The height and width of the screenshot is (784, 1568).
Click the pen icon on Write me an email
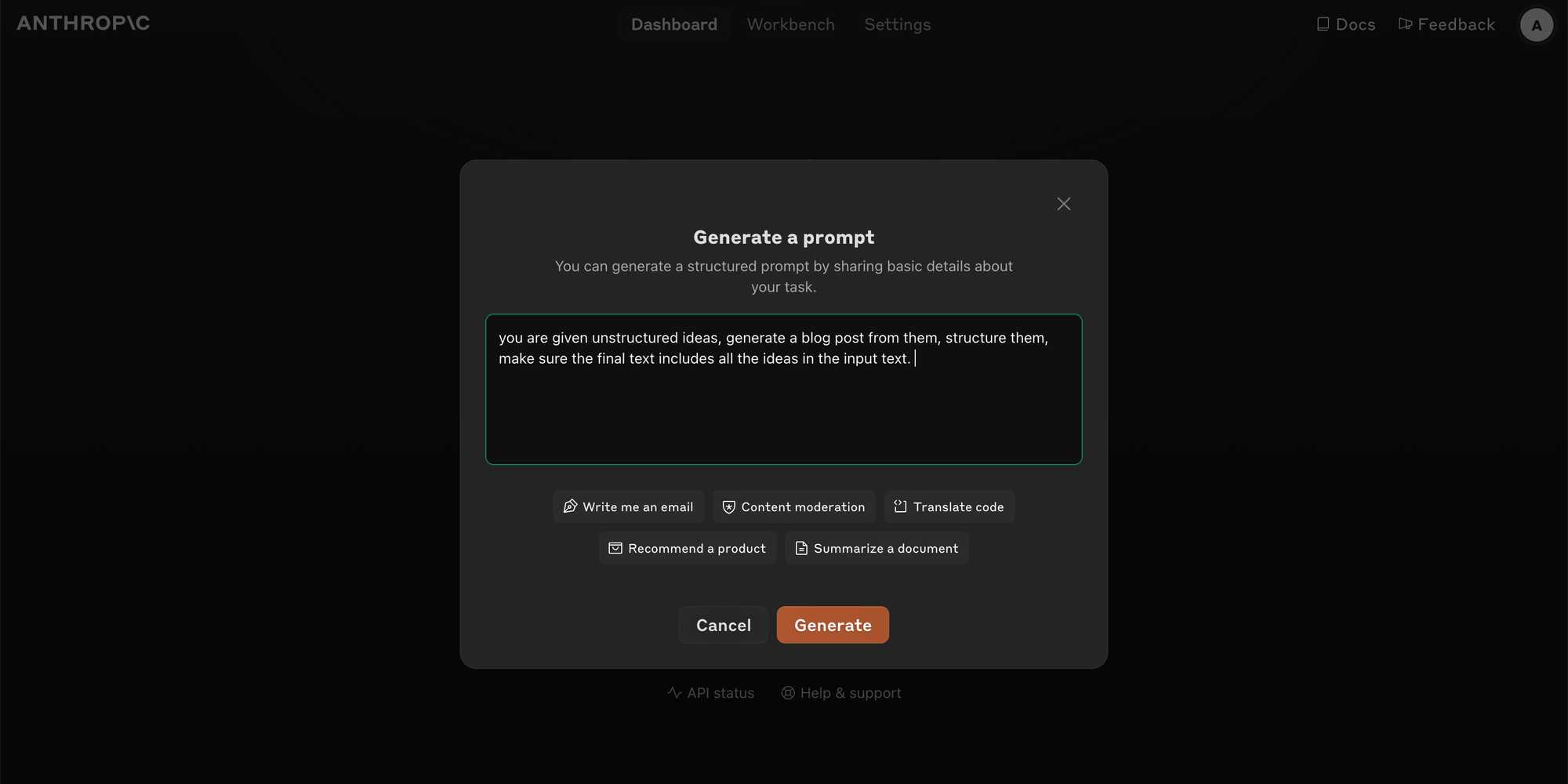coord(571,506)
